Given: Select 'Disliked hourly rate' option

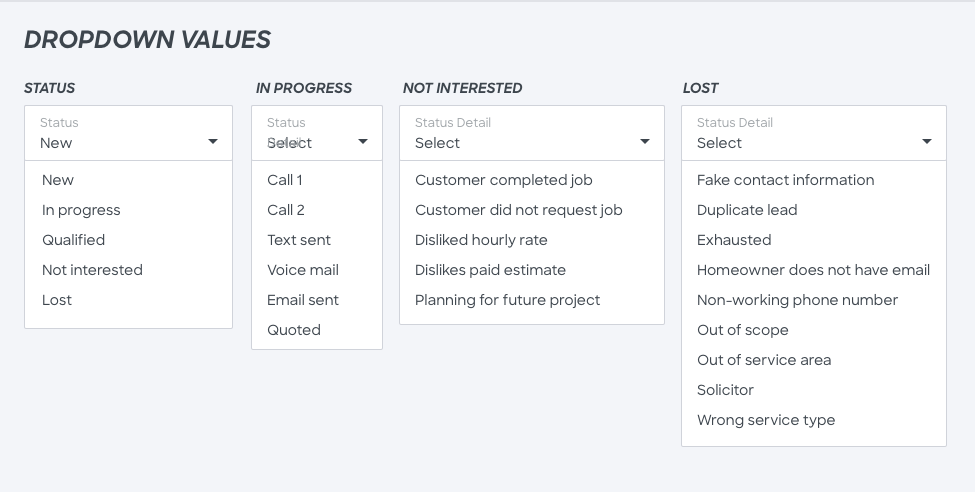Looking at the screenshot, I should pyautogui.click(x=481, y=240).
